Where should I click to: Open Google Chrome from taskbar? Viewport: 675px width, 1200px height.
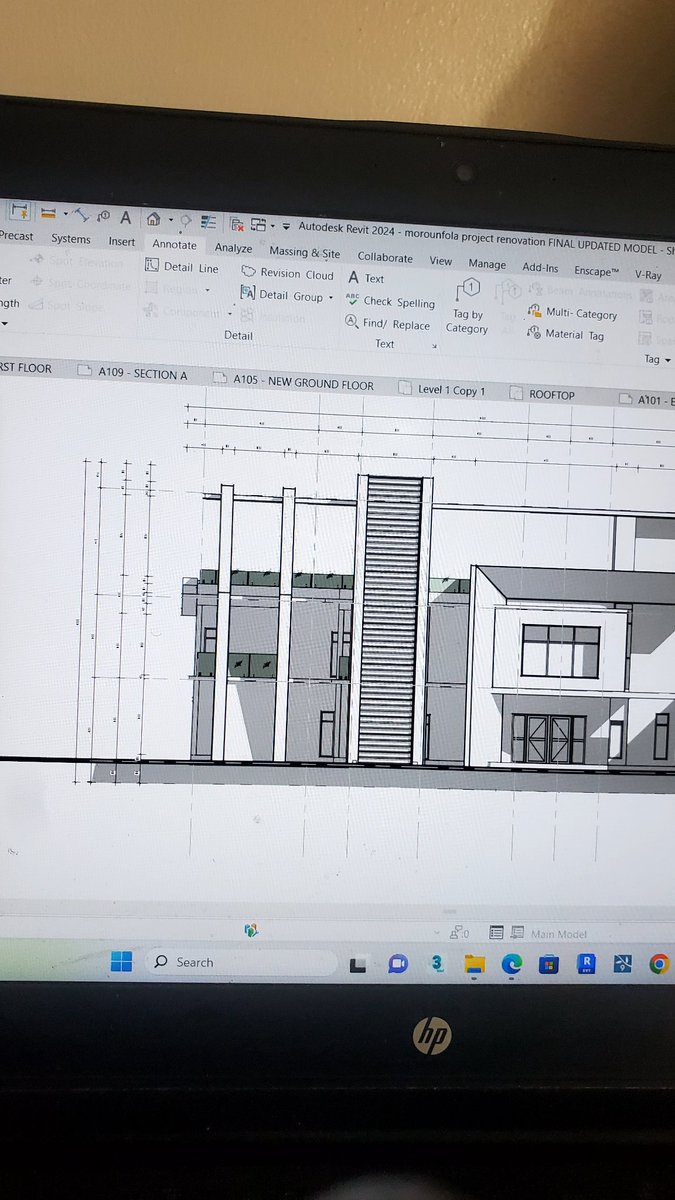(659, 964)
